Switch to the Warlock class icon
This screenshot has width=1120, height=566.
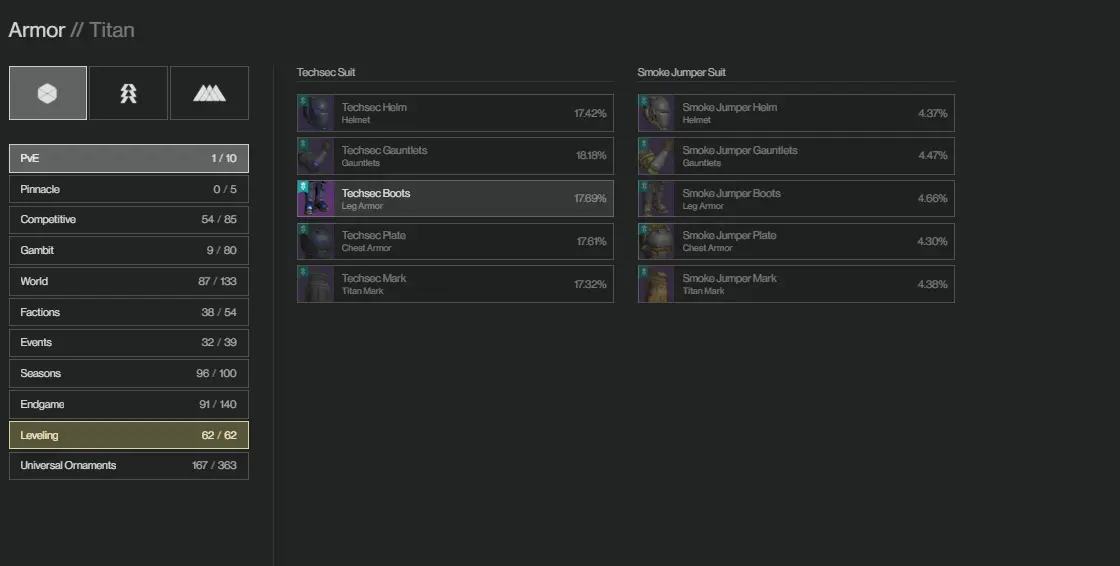tap(209, 93)
